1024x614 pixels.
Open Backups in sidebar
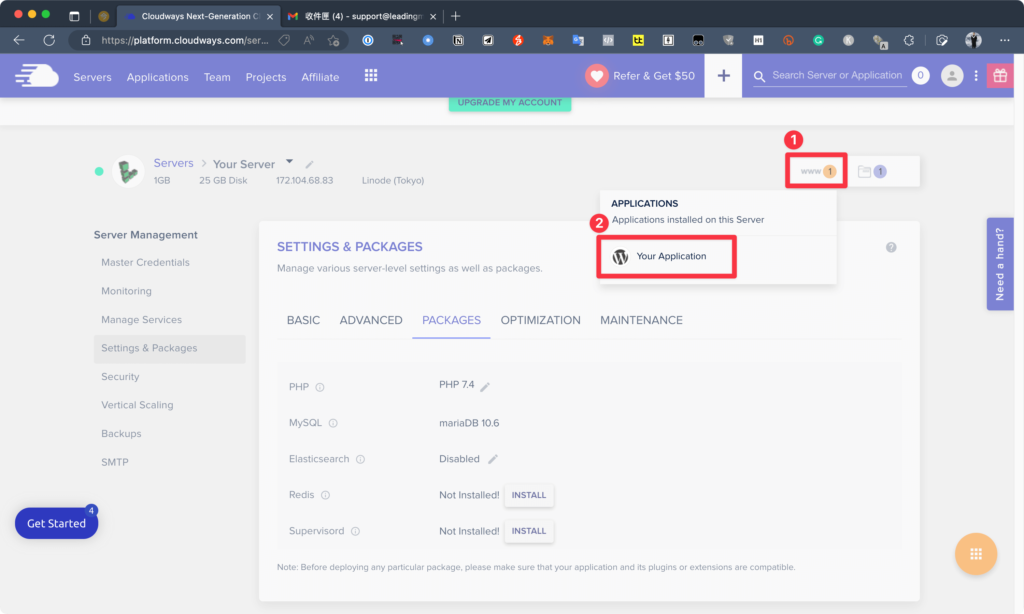pos(121,434)
